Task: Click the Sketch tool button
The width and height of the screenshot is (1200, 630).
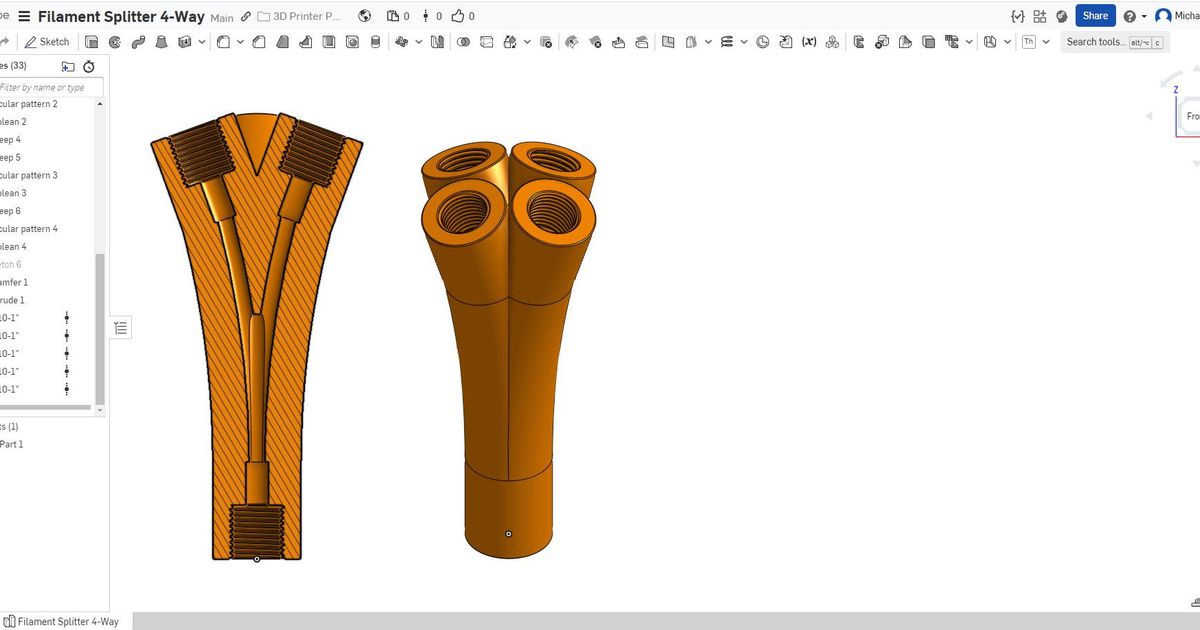Action: pyautogui.click(x=47, y=42)
